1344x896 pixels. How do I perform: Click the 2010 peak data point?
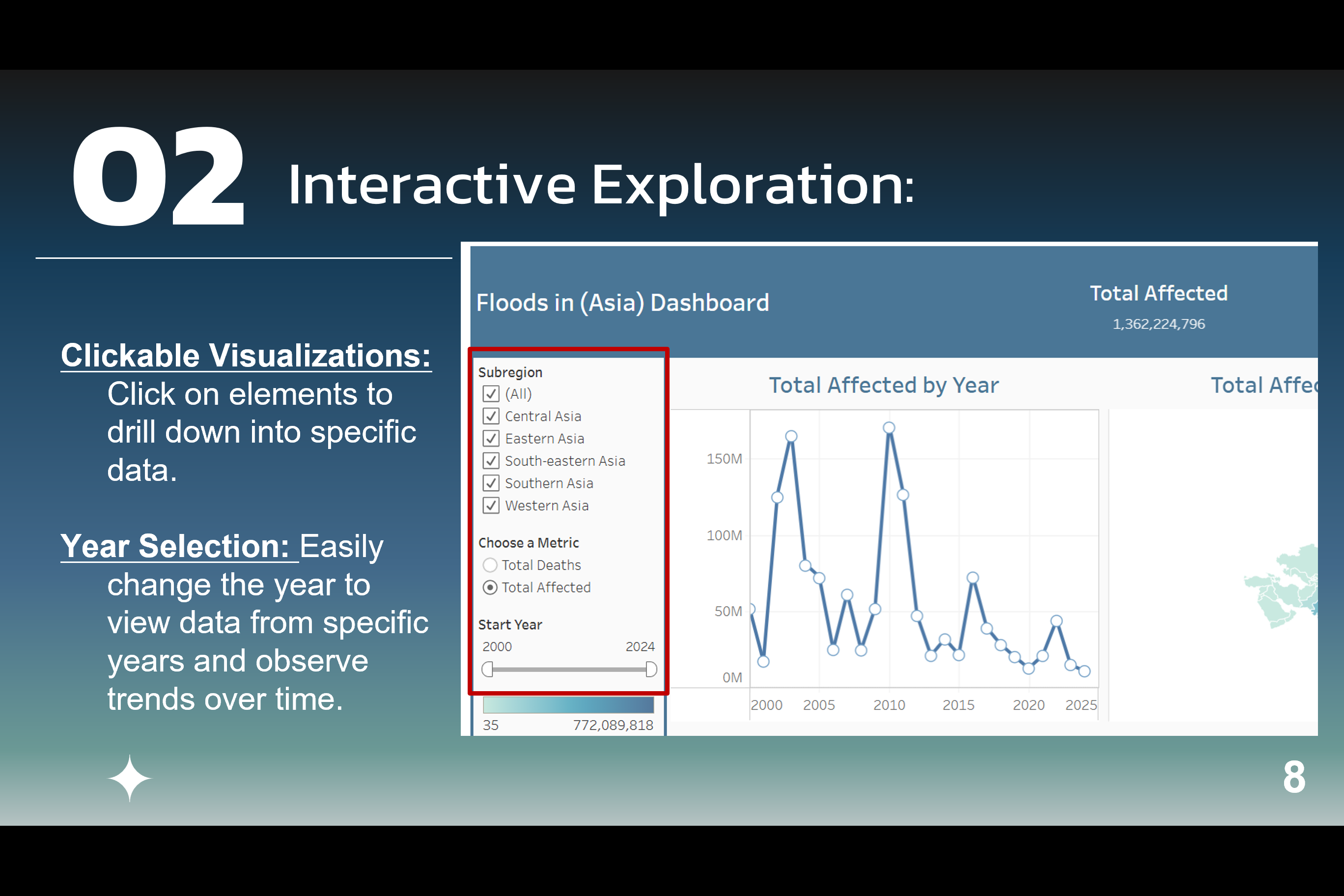click(889, 427)
